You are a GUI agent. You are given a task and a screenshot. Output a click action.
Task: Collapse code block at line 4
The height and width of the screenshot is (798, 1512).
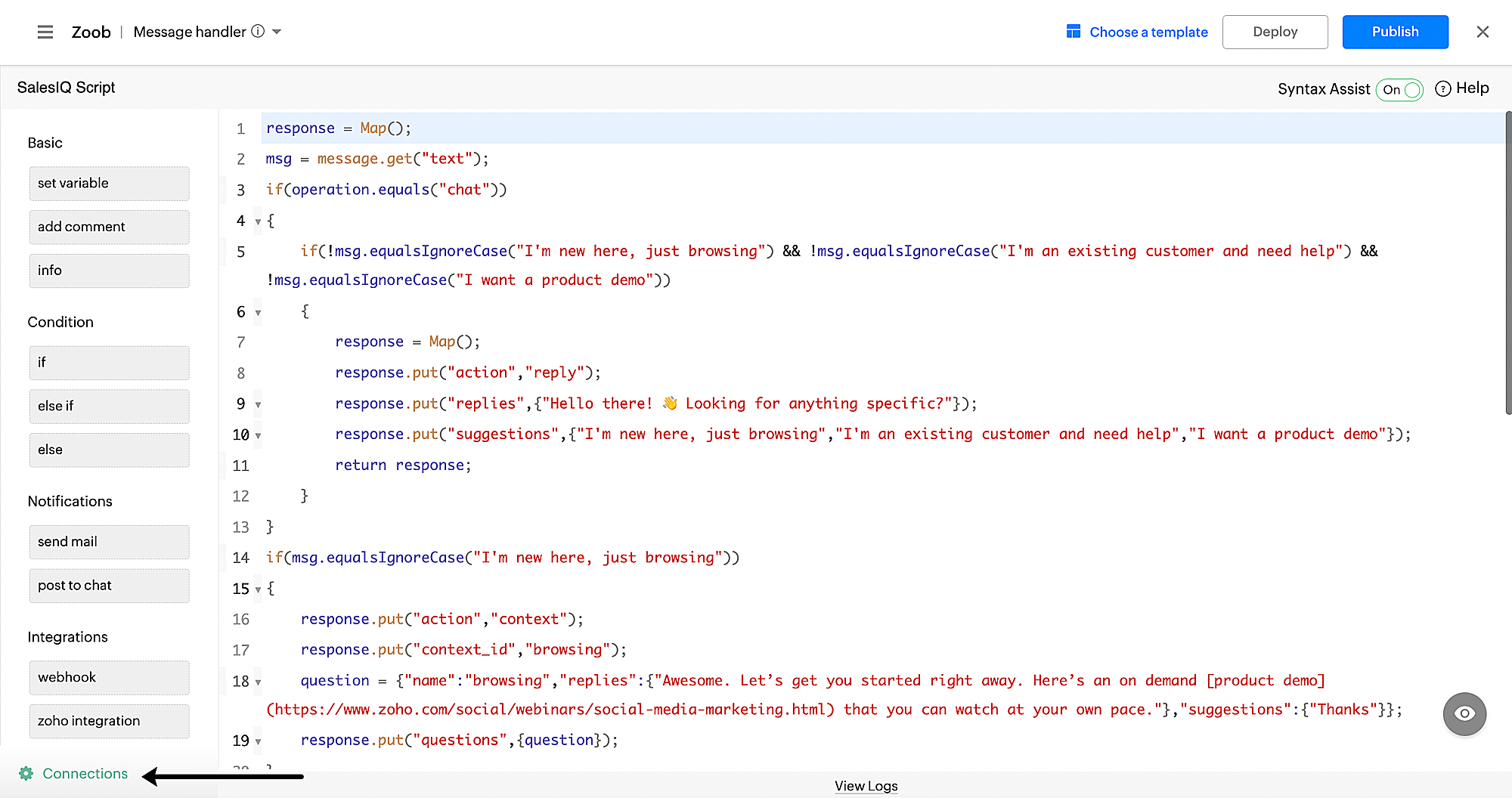(x=258, y=221)
